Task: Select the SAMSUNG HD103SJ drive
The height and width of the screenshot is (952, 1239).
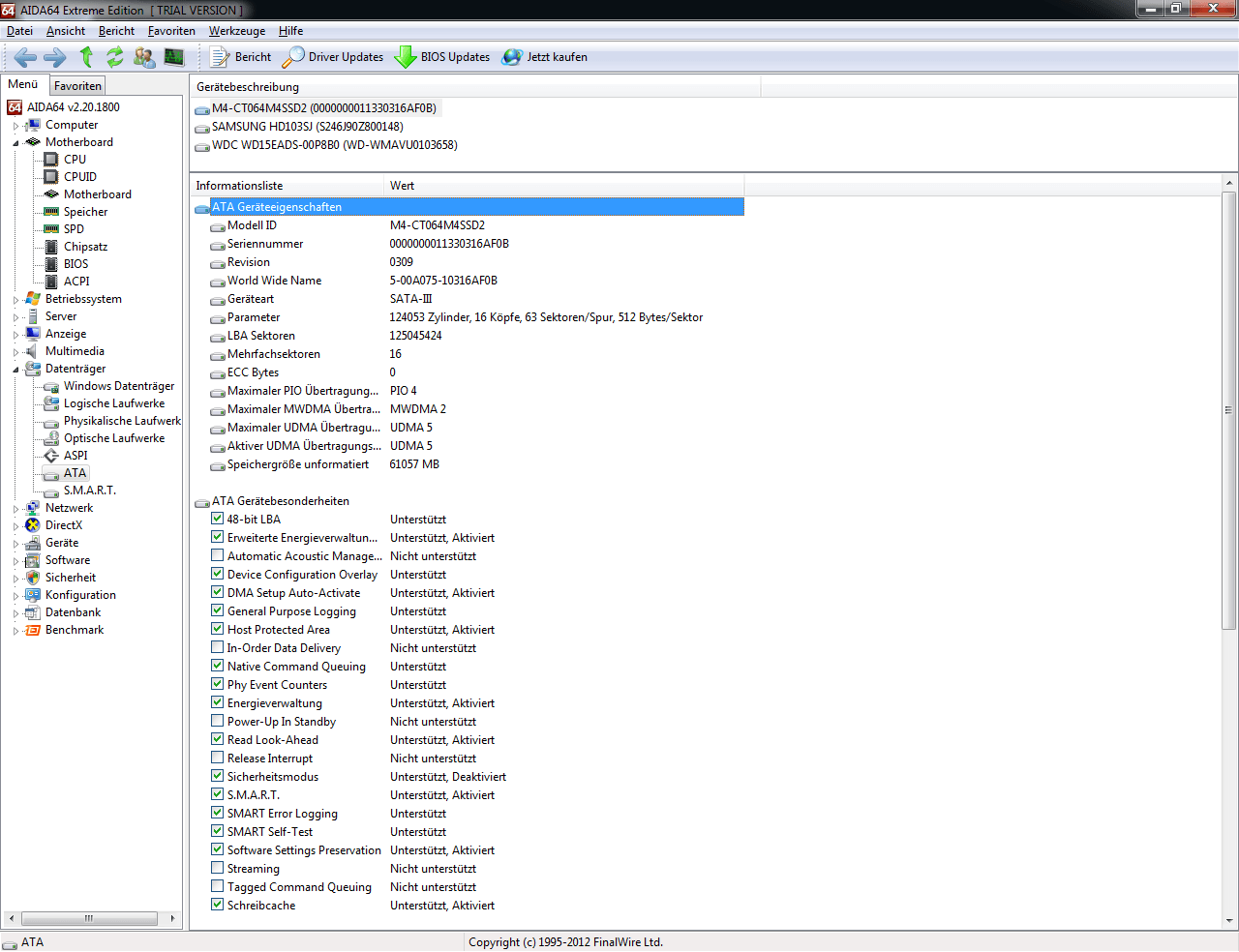Action: (x=307, y=127)
